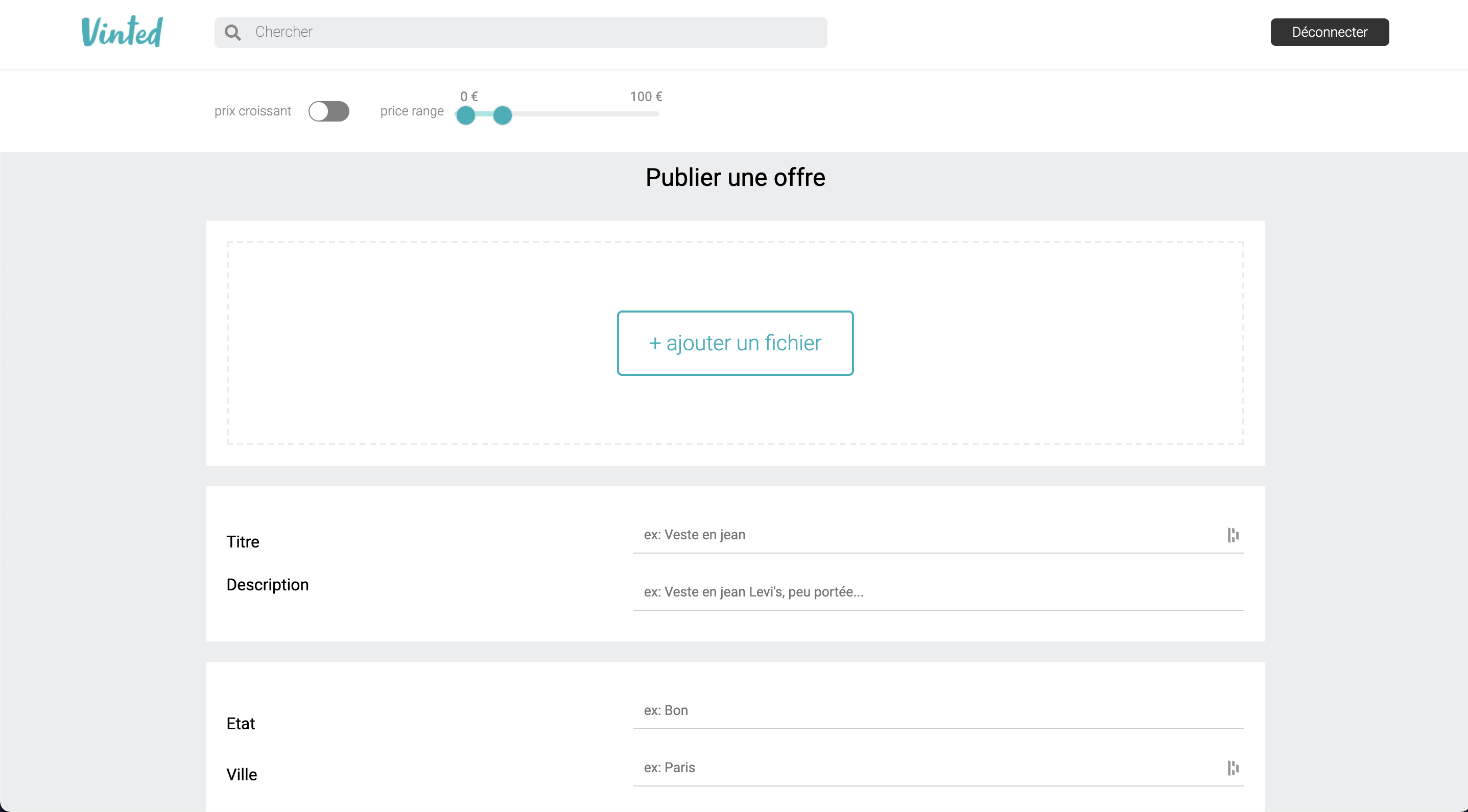Click inside the Chercher search bar
The height and width of the screenshot is (812, 1468).
point(513,32)
